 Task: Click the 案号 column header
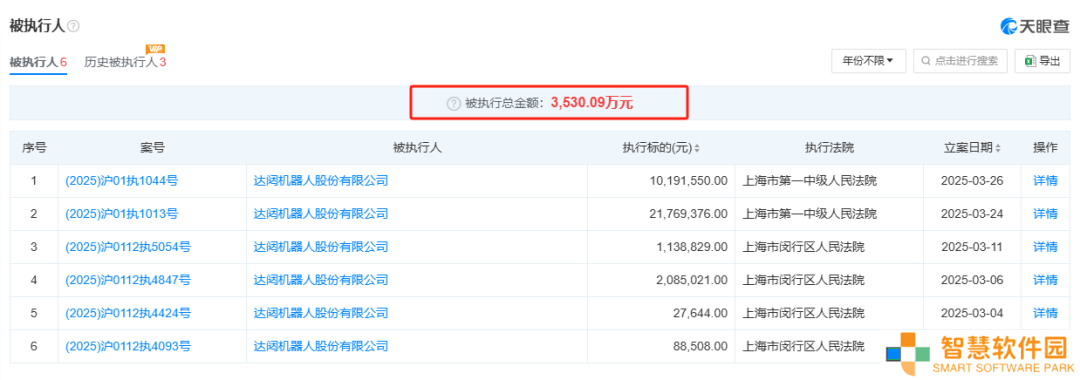(152, 148)
